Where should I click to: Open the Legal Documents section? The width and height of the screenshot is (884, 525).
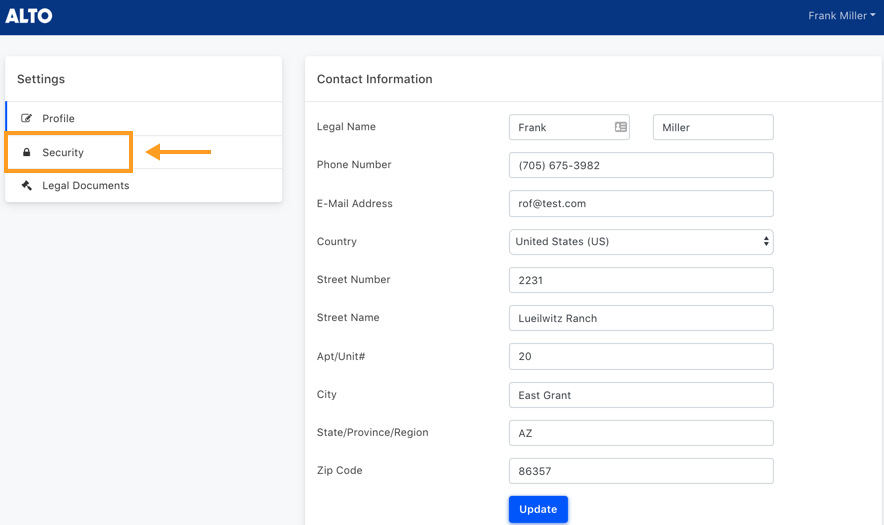coord(144,186)
